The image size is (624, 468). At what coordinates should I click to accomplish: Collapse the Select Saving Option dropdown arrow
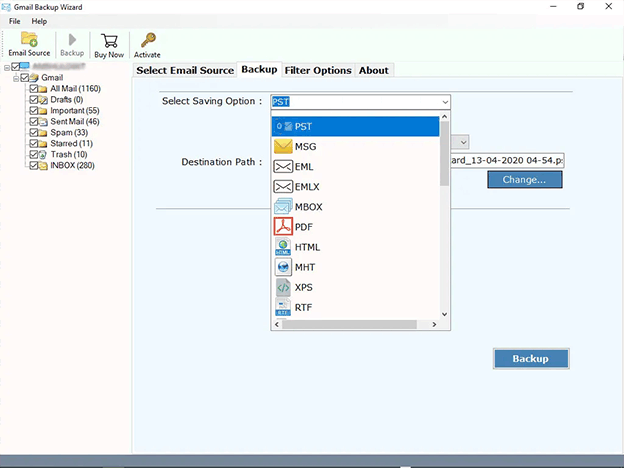[444, 102]
